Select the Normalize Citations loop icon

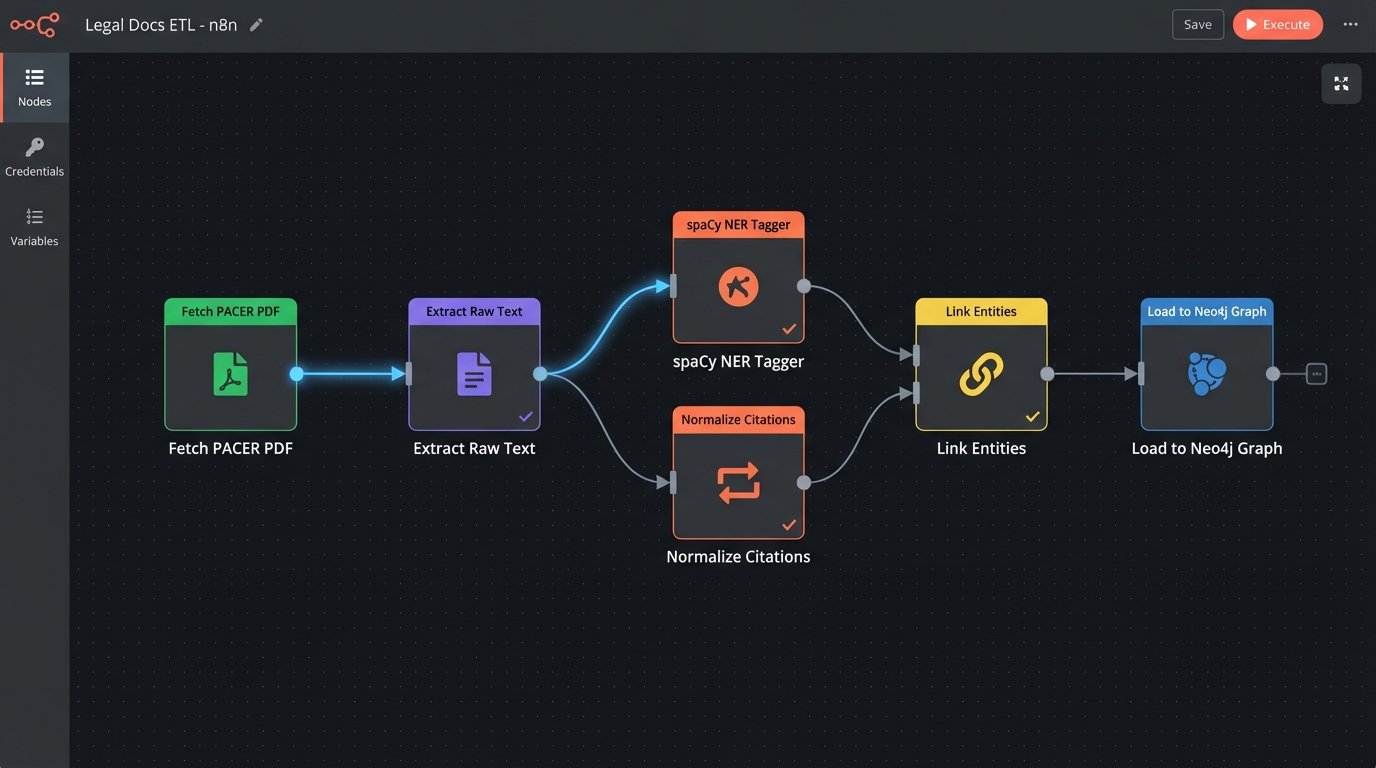point(738,483)
